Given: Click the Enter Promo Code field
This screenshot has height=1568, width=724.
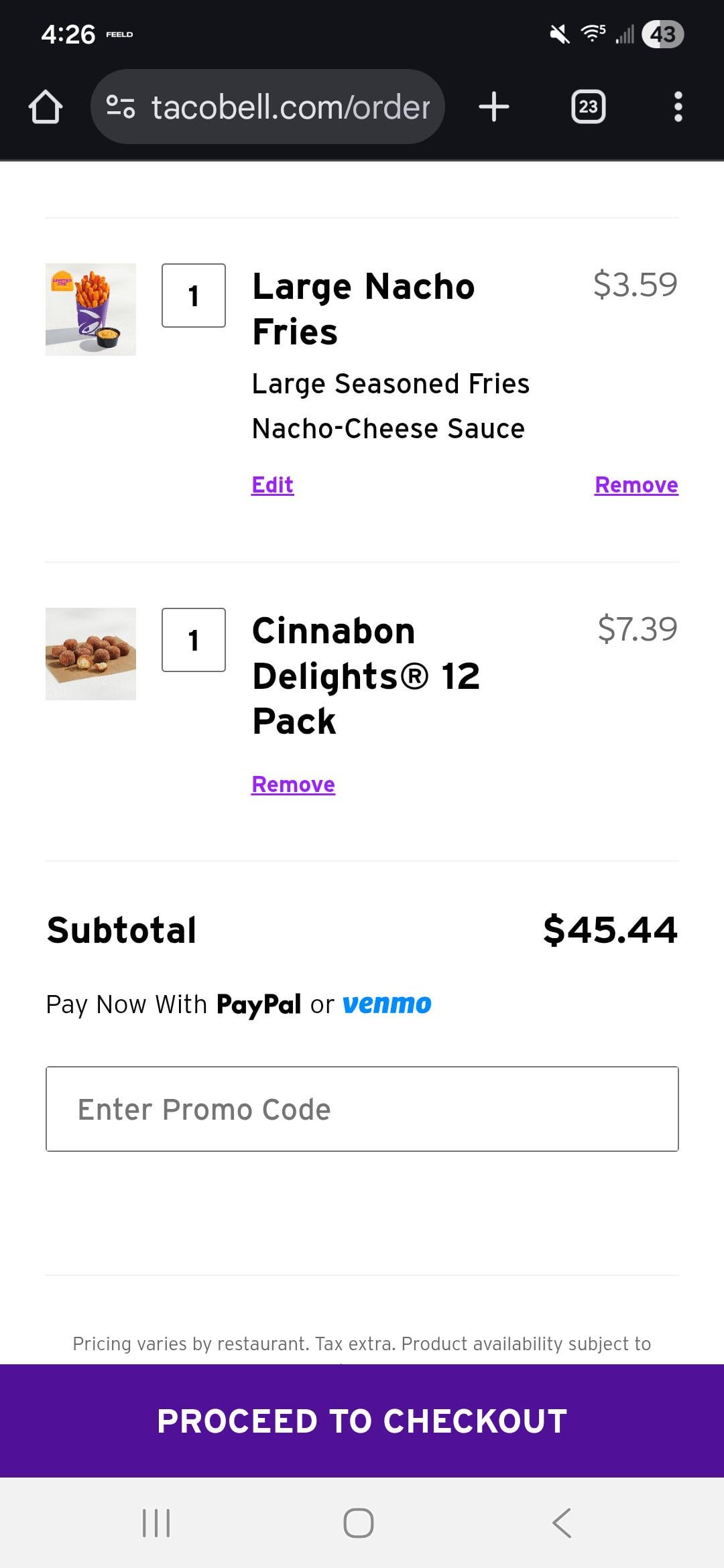Looking at the screenshot, I should (362, 1109).
